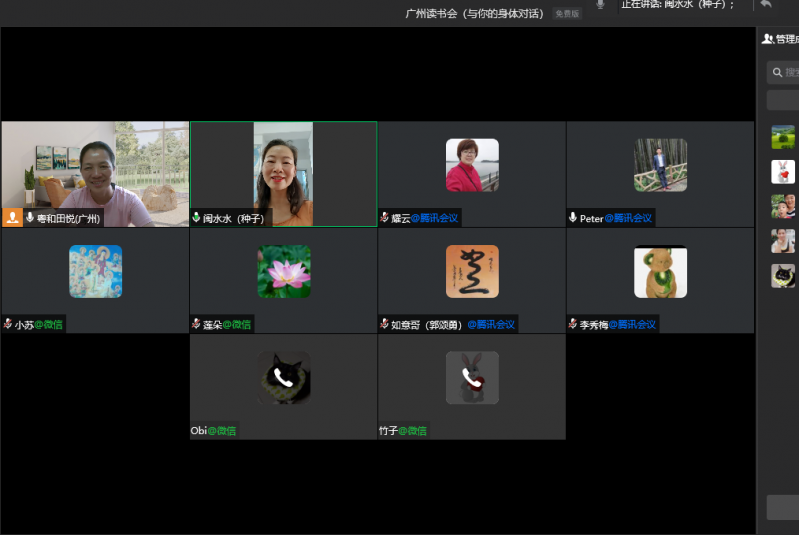The height and width of the screenshot is (535, 799).
Task: Click the microphone icon in the top bar
Action: [x=600, y=5]
